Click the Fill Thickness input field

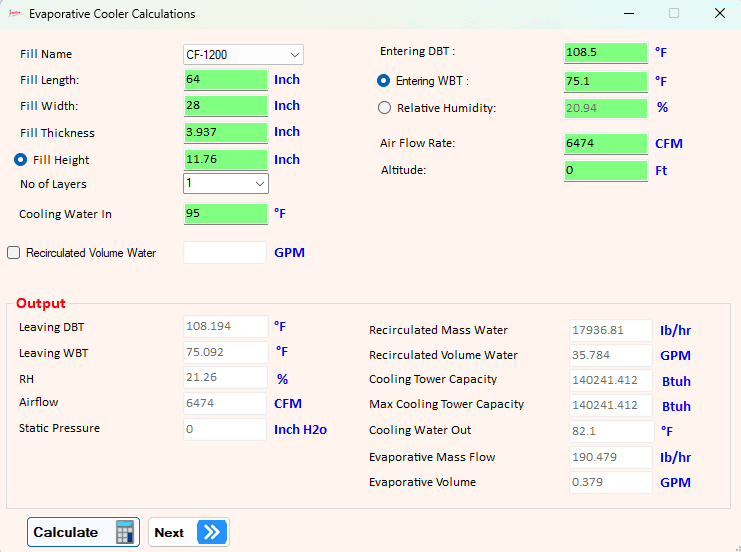click(225, 132)
